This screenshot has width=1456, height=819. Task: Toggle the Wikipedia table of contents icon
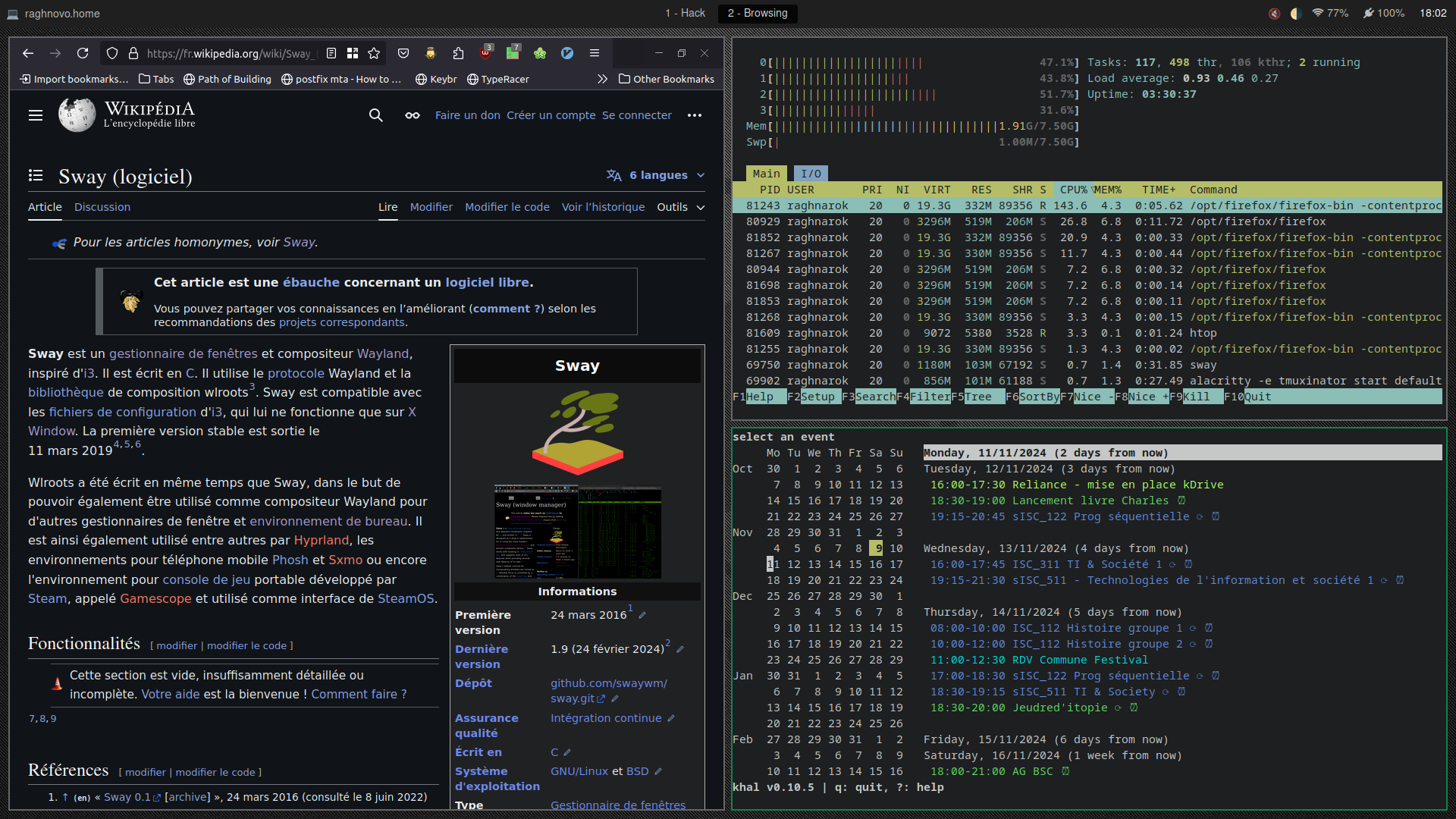tap(36, 175)
